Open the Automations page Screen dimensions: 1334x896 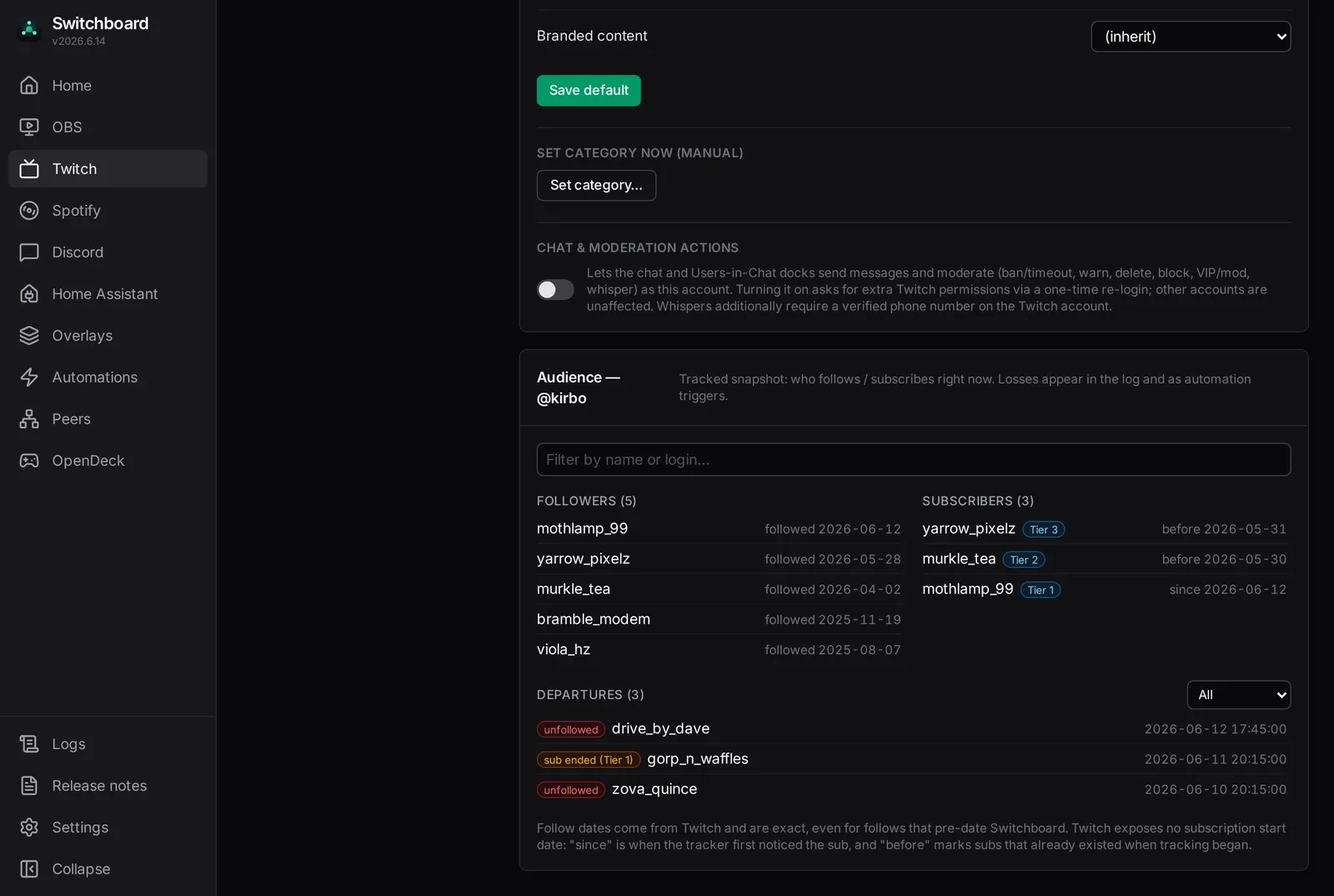click(x=108, y=377)
